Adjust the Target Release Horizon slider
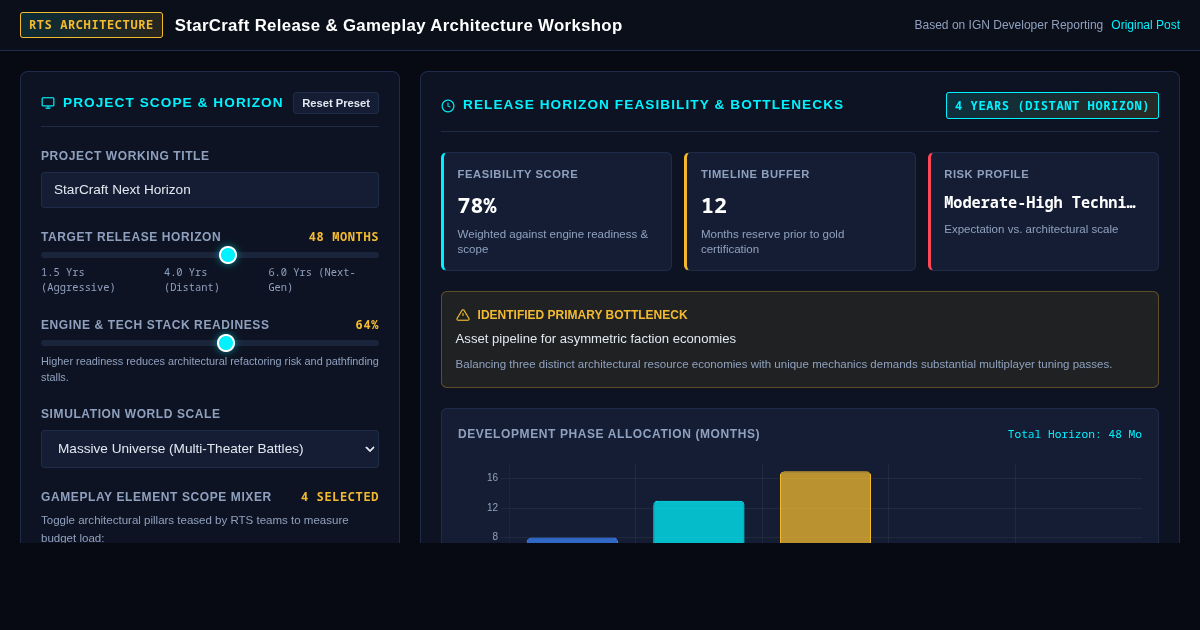 click(210, 255)
